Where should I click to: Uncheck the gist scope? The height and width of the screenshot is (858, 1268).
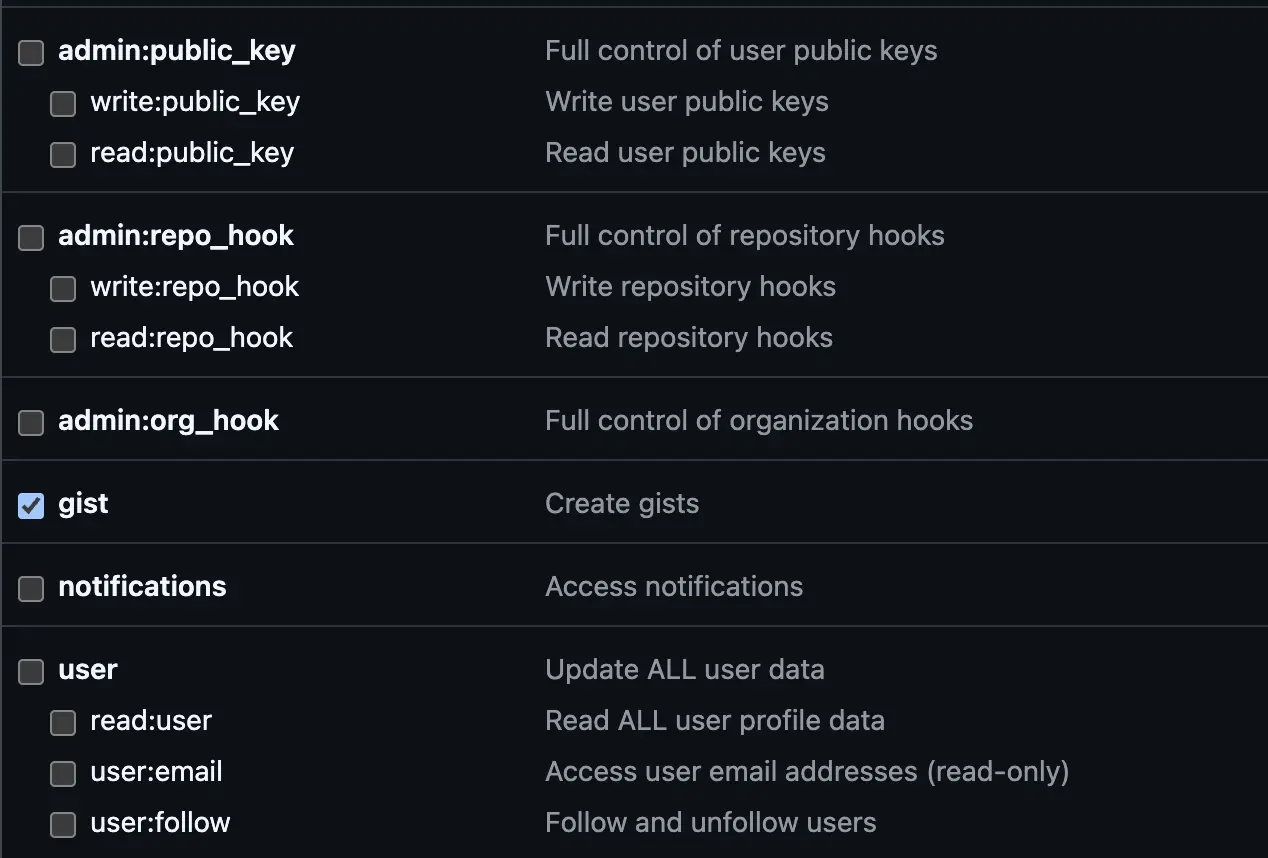point(30,505)
